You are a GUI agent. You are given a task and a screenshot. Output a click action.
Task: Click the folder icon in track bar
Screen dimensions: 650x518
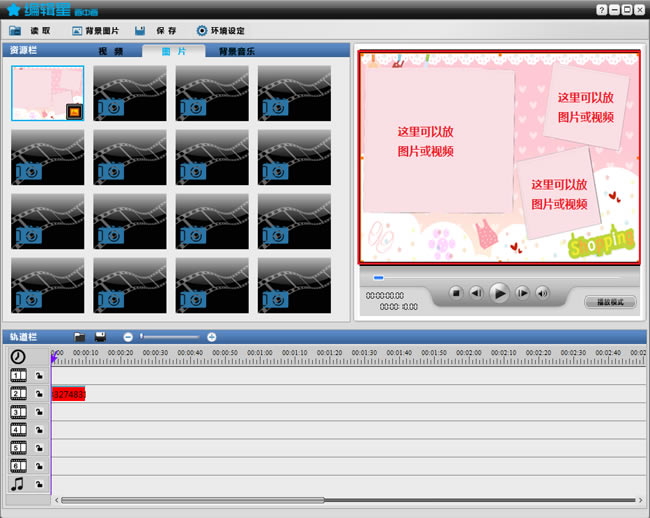pos(80,337)
